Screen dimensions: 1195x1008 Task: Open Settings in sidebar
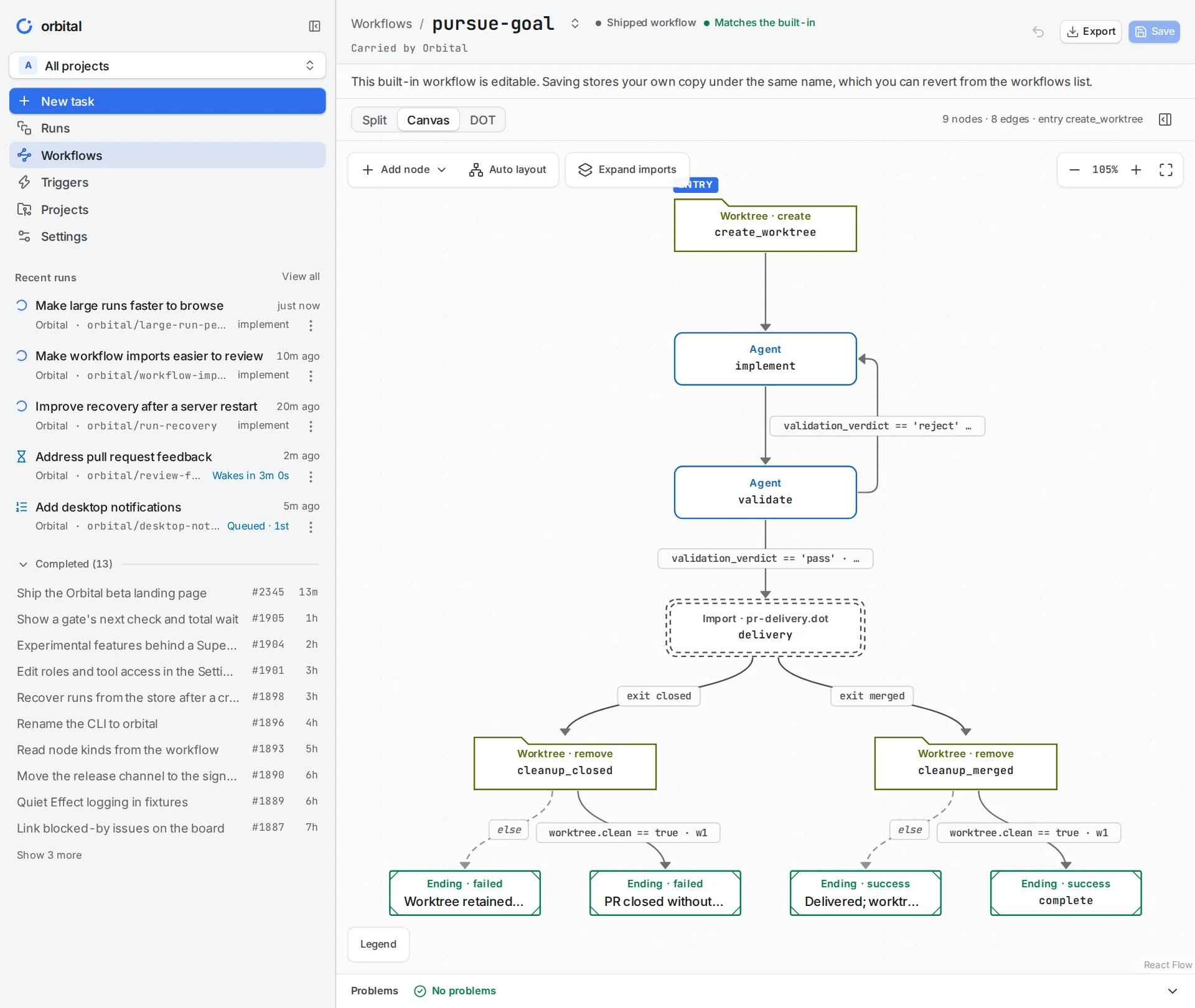tap(167, 236)
